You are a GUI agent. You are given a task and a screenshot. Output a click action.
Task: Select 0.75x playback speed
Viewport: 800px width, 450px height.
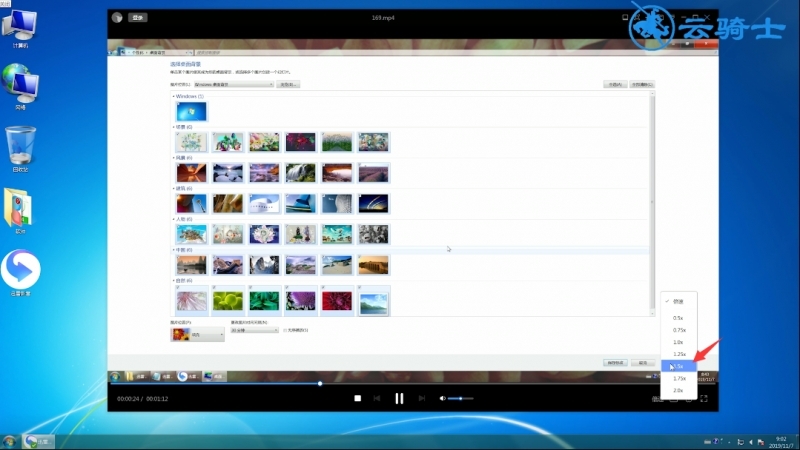(679, 330)
